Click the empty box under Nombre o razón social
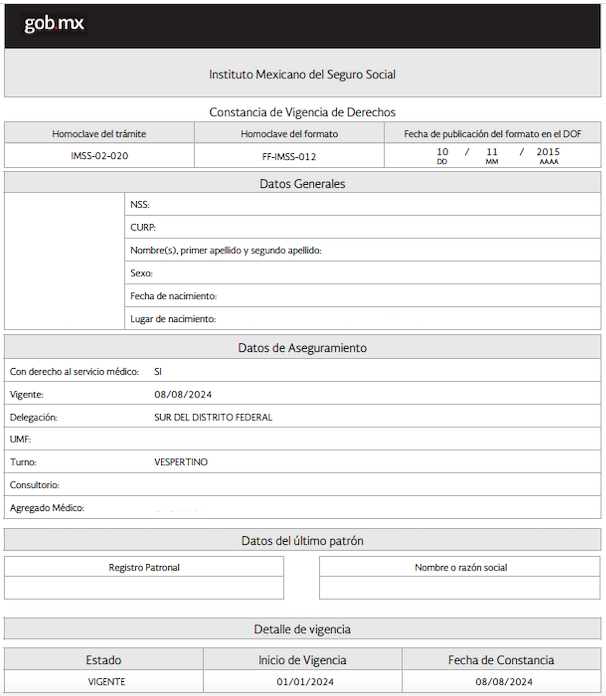The image size is (606, 696). coord(460,588)
